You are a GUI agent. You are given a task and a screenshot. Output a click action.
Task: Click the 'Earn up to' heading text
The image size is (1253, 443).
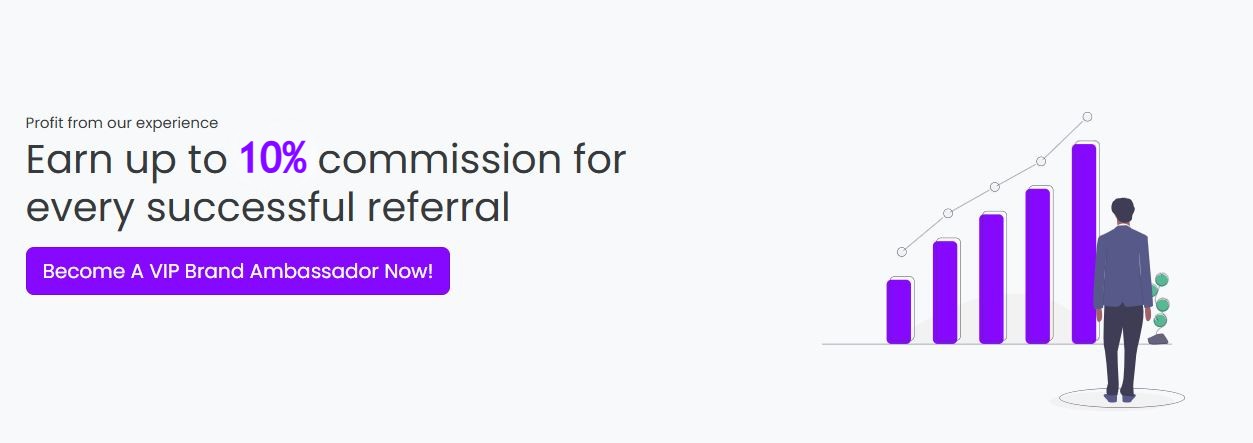click(x=128, y=160)
